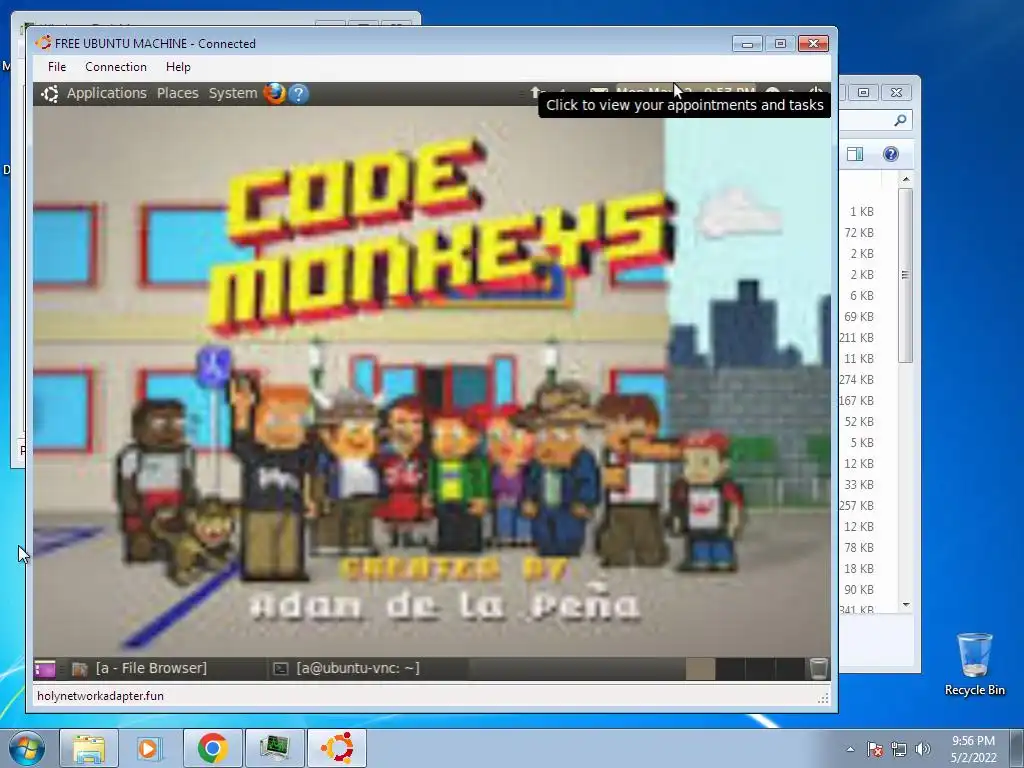Click the network up-arrow indicator in Ubuntu panel
The image size is (1024, 768).
click(x=536, y=92)
